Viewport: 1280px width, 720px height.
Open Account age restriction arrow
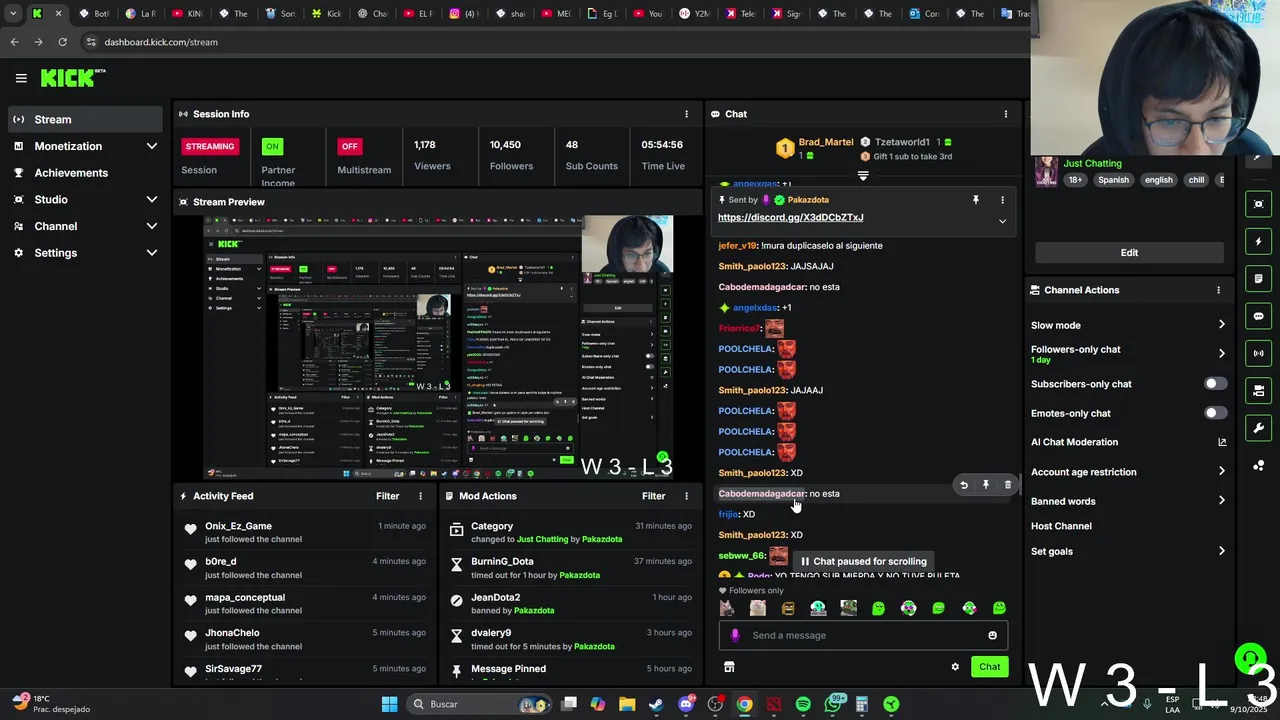pos(1221,472)
